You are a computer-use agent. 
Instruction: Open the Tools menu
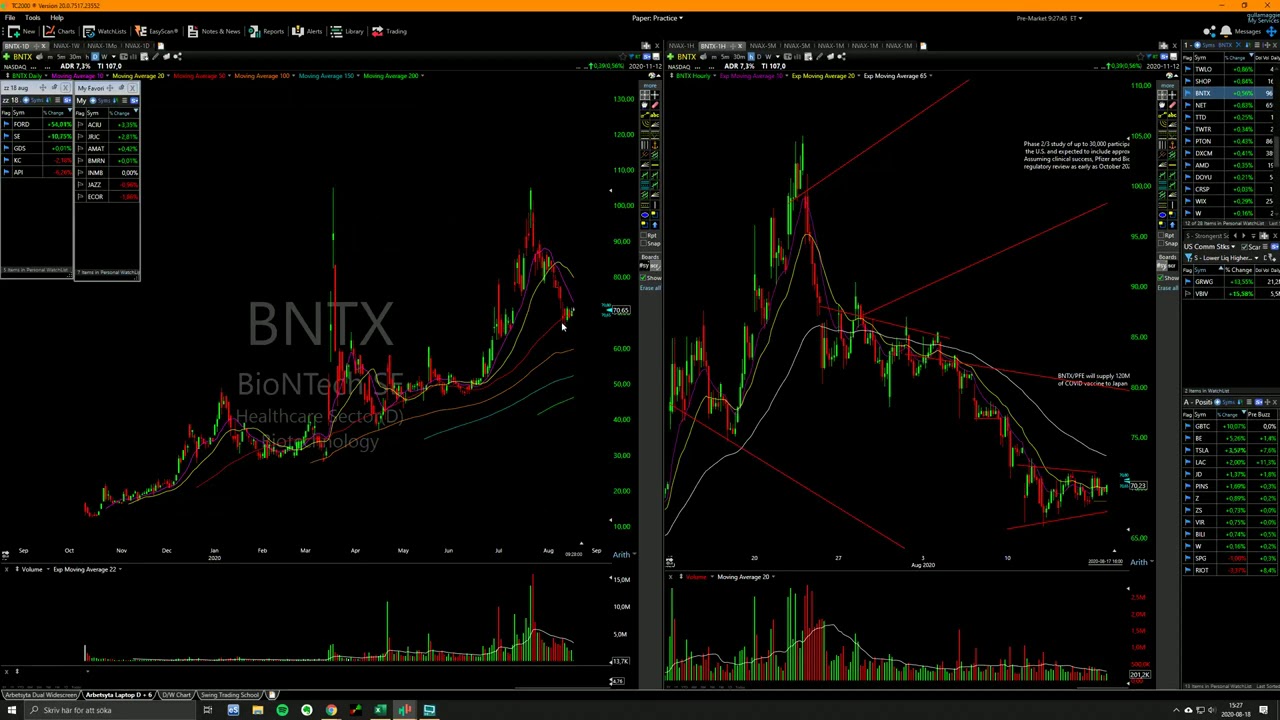pos(33,18)
